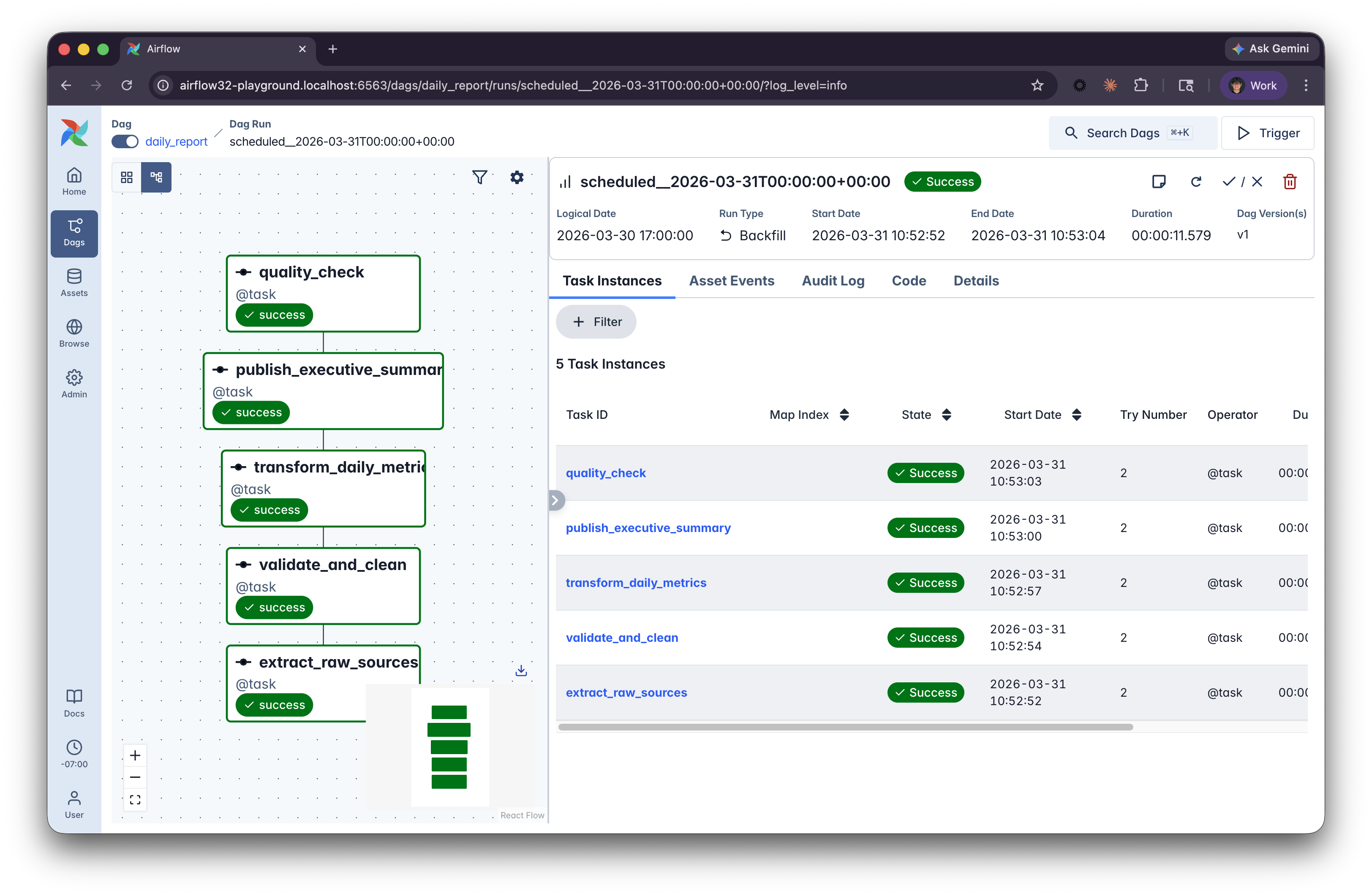Click the graph minimap
1372x896 pixels.
[x=450, y=747]
